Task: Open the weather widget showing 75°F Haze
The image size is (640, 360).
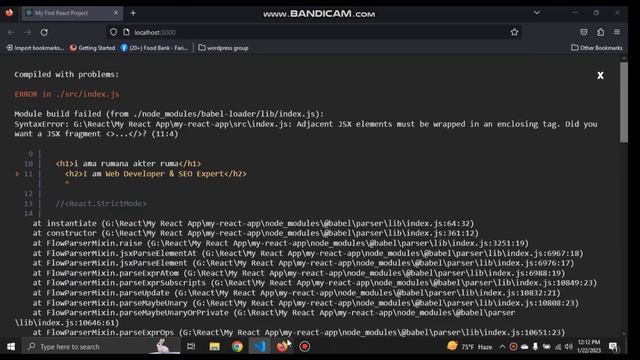Action: click(469, 347)
